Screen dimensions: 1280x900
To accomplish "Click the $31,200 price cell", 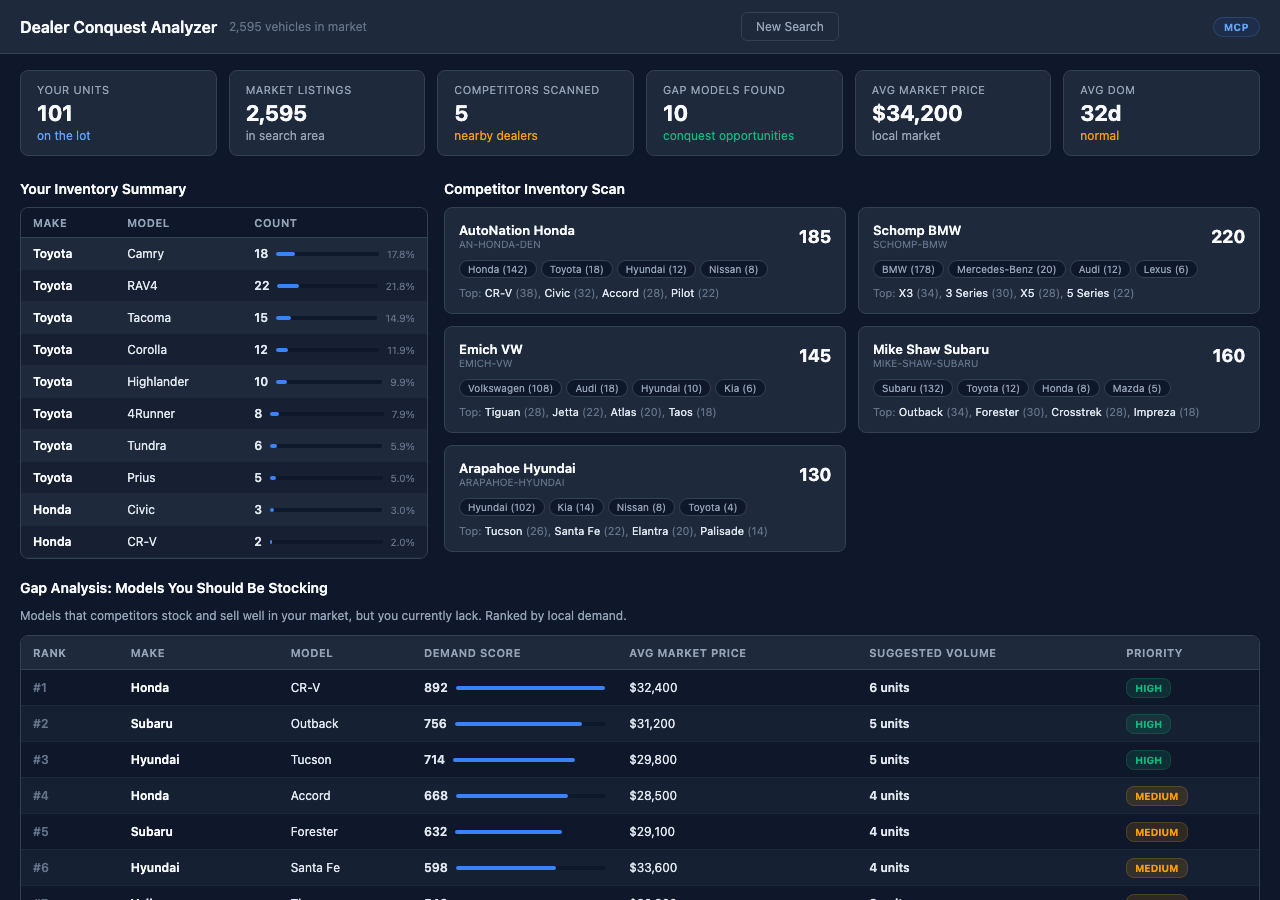I will coord(652,724).
